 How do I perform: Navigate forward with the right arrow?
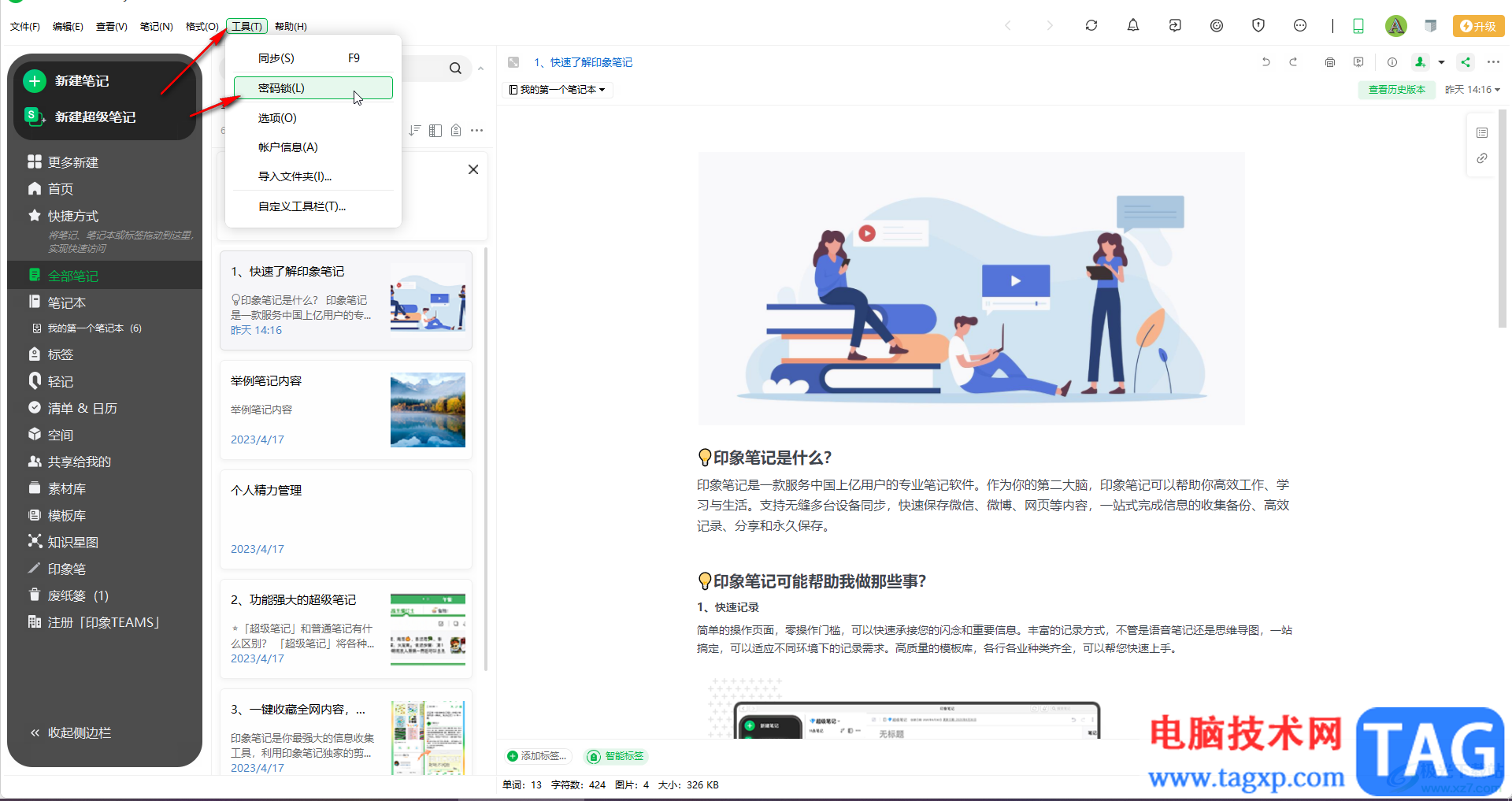click(1050, 25)
